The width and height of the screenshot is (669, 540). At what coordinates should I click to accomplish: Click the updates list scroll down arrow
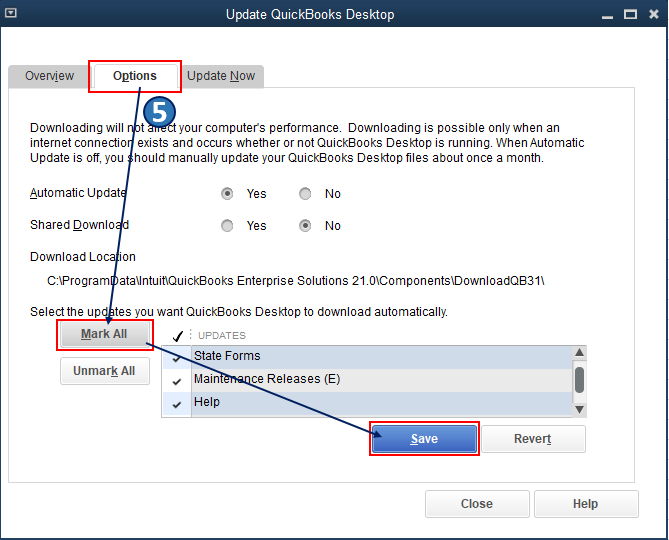pos(579,409)
